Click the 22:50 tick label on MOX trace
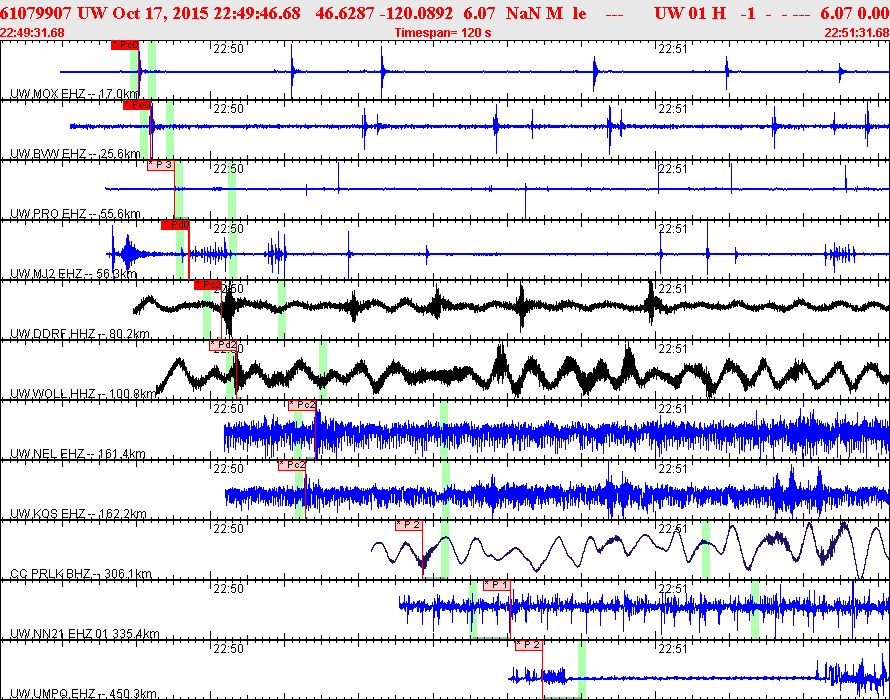Image resolution: width=890 pixels, height=700 pixels. (228, 49)
